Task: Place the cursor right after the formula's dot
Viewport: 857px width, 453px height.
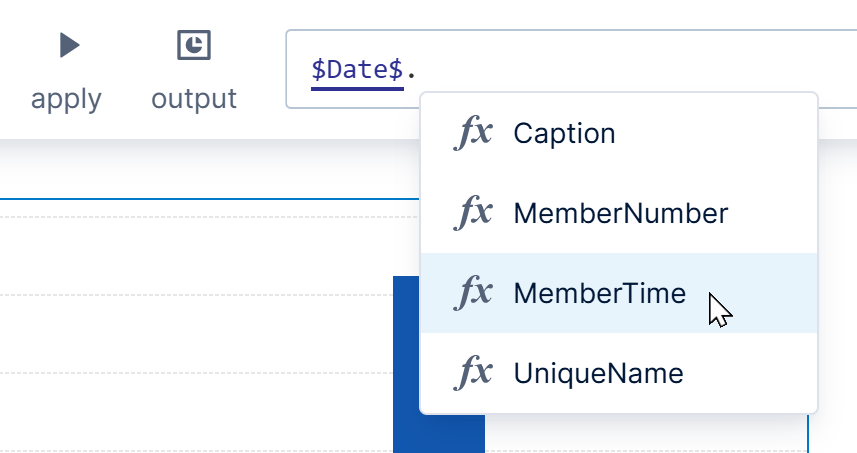Action: click(417, 70)
